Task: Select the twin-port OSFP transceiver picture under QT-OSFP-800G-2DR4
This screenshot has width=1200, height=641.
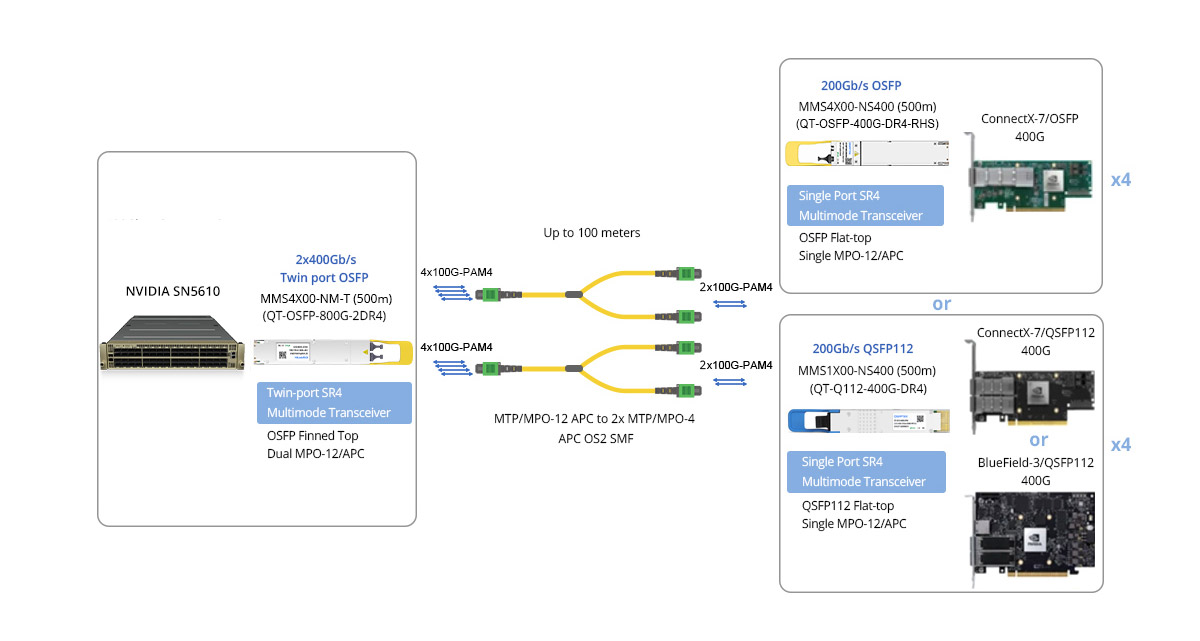Action: coord(333,352)
